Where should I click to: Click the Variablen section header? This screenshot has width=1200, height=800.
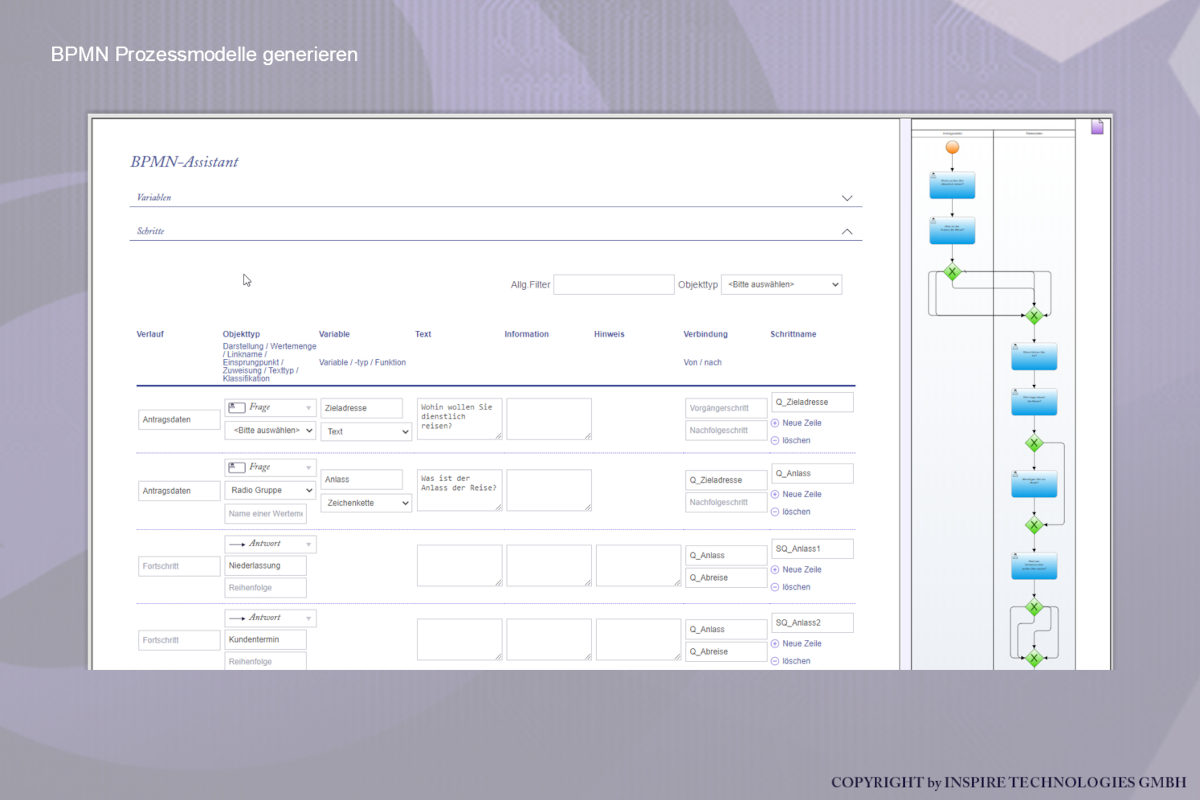pyautogui.click(x=495, y=198)
